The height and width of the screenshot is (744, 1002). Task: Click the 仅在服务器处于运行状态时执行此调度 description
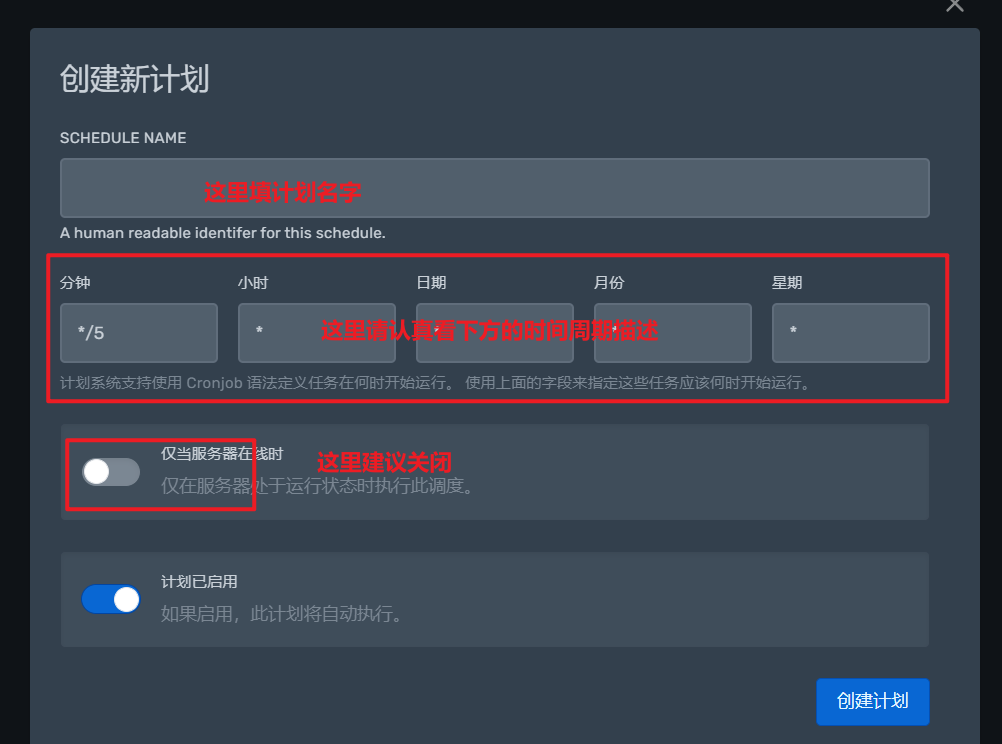click(x=317, y=486)
